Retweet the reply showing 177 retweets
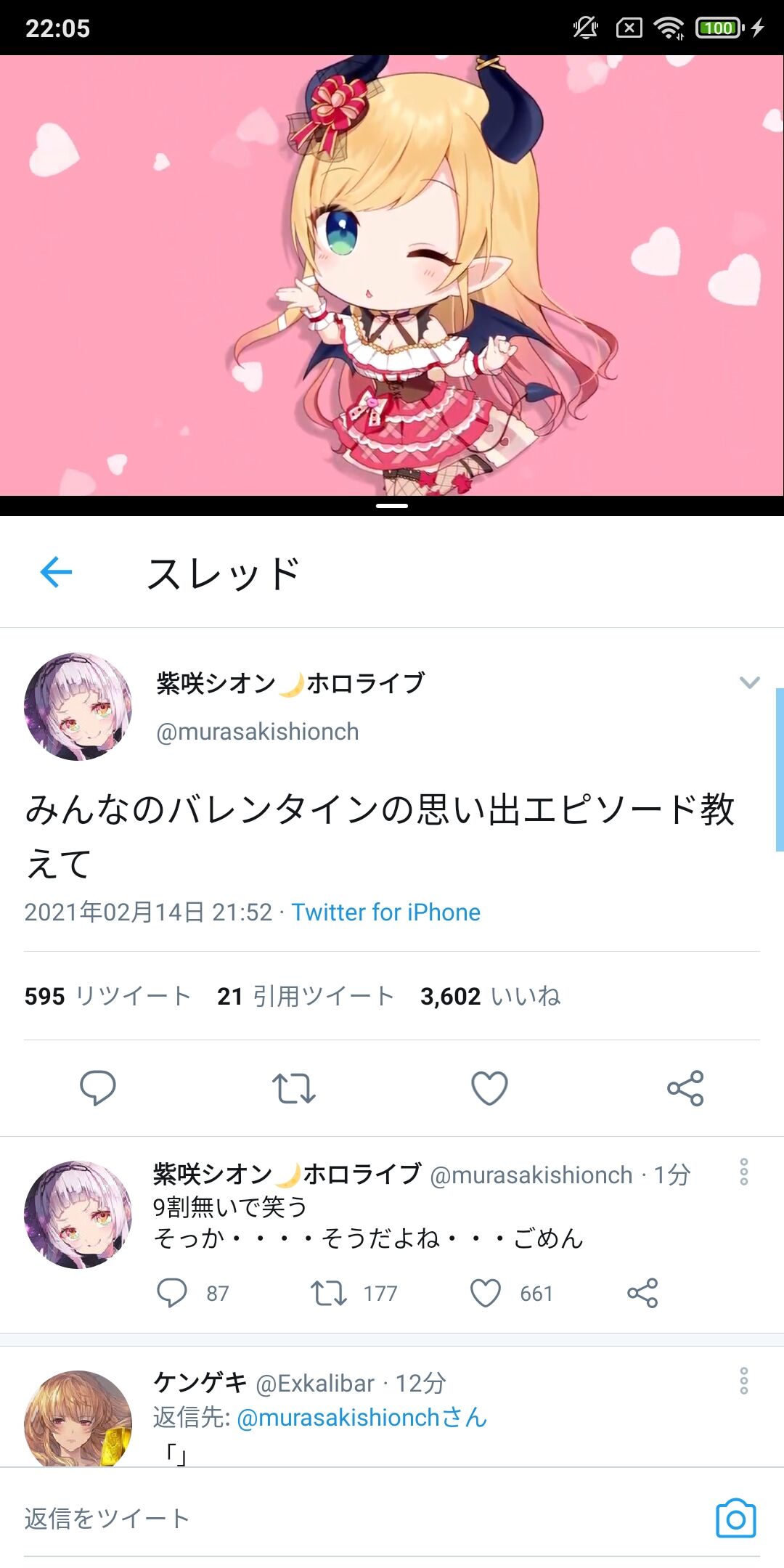Screen dimensions: 784x1568 329,1293
